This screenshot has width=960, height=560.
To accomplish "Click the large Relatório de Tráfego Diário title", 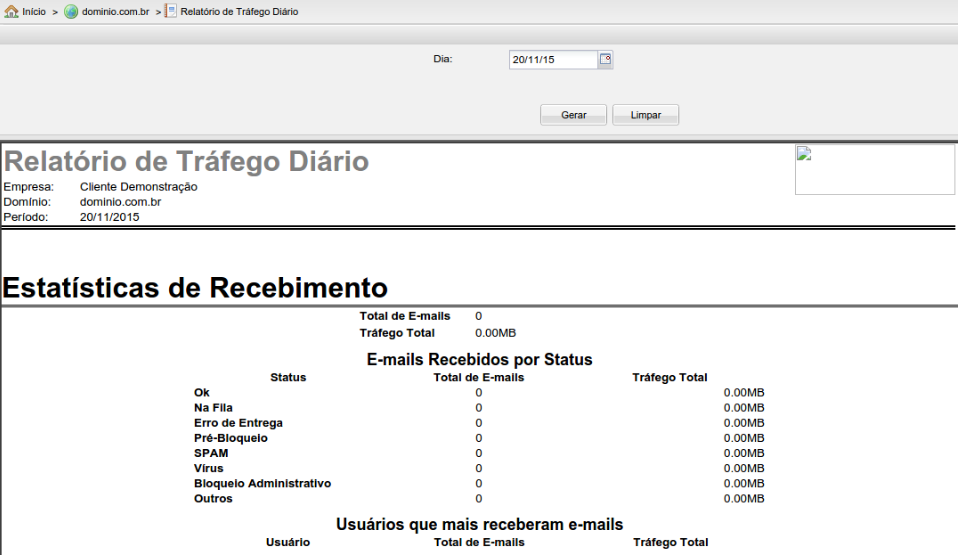I will tap(187, 161).
